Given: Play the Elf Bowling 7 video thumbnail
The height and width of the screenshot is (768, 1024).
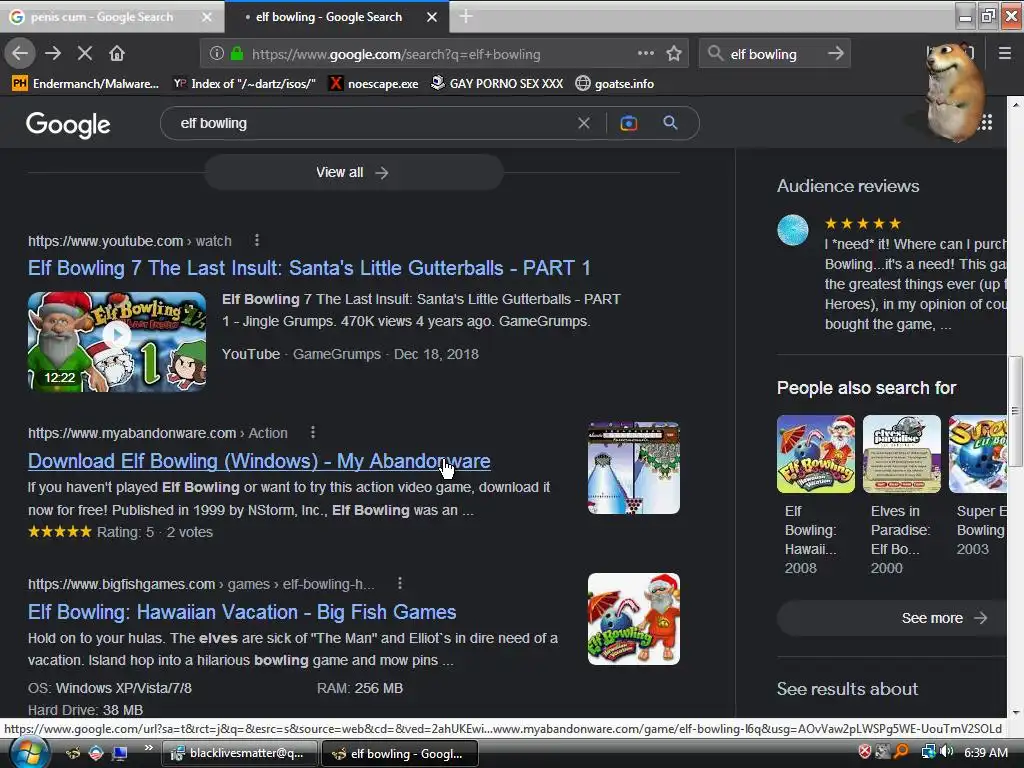Looking at the screenshot, I should point(117,342).
